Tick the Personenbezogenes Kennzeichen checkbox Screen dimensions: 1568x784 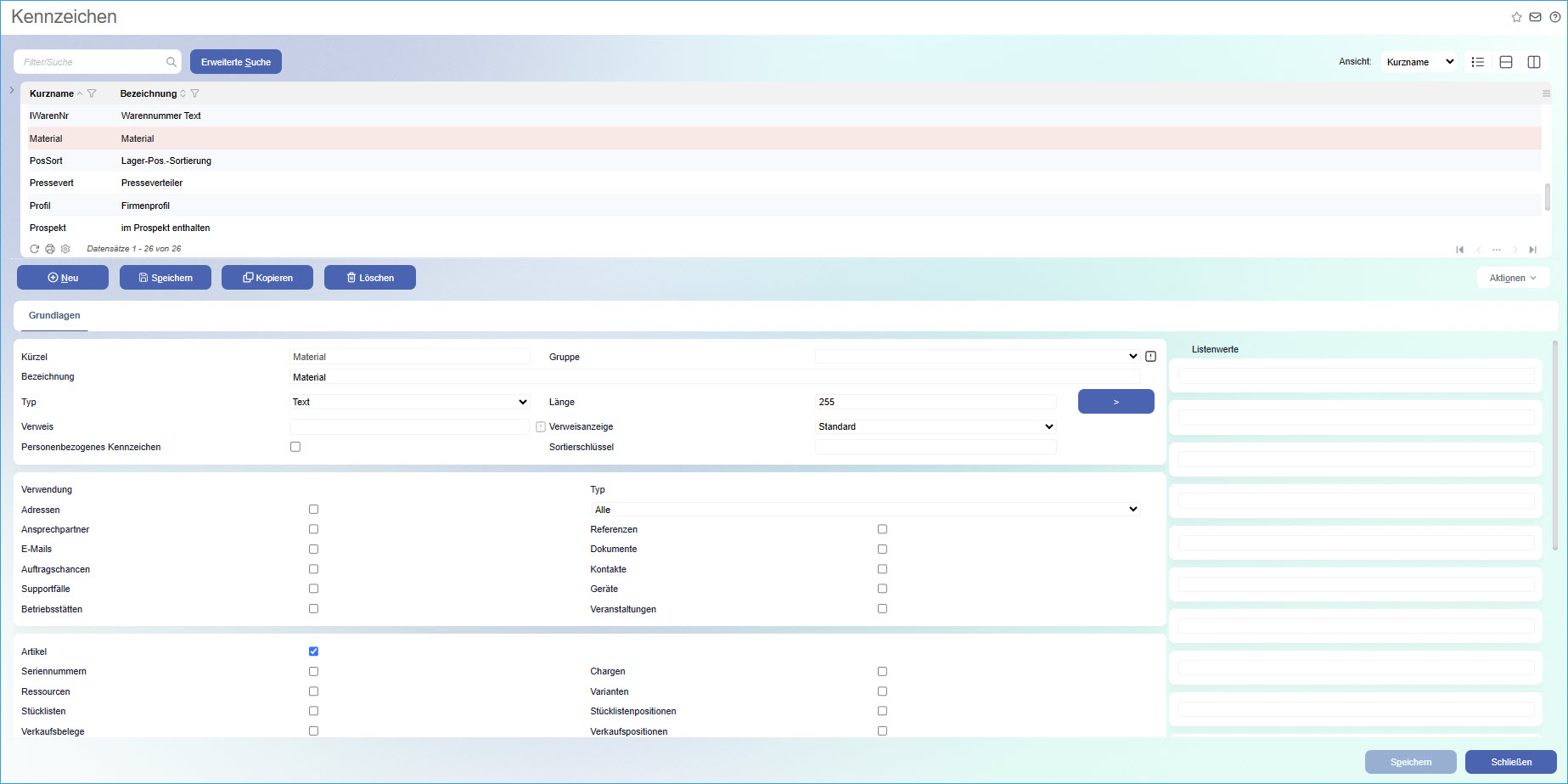point(295,447)
